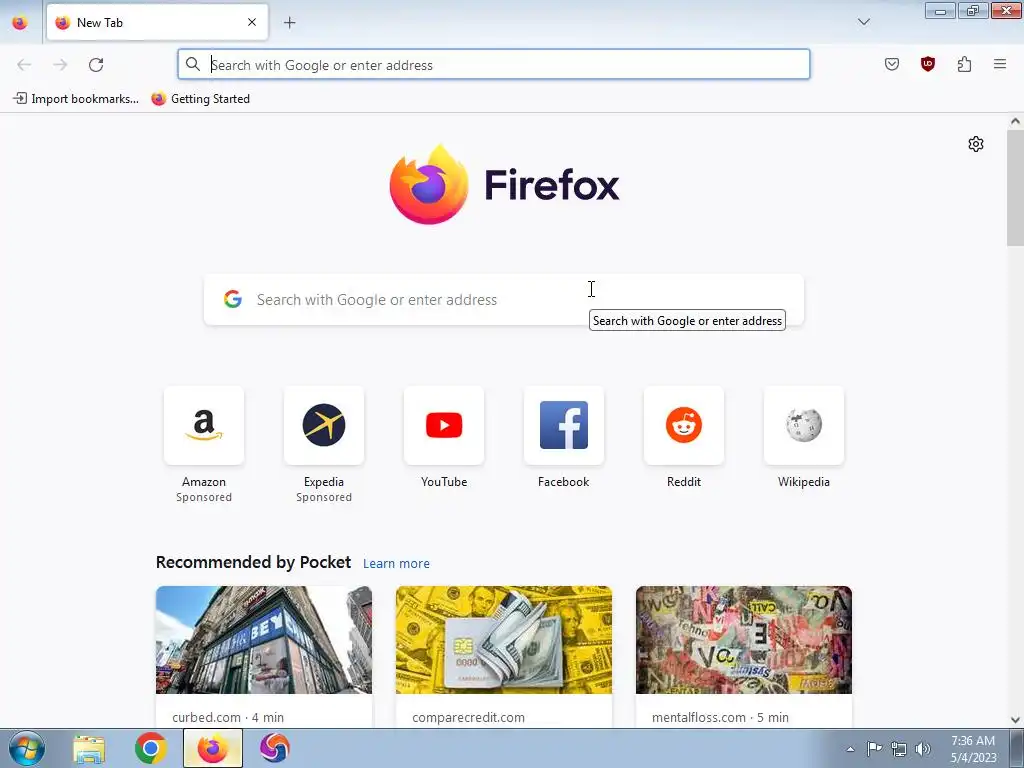
Task: Reload the current page
Action: coord(96,65)
